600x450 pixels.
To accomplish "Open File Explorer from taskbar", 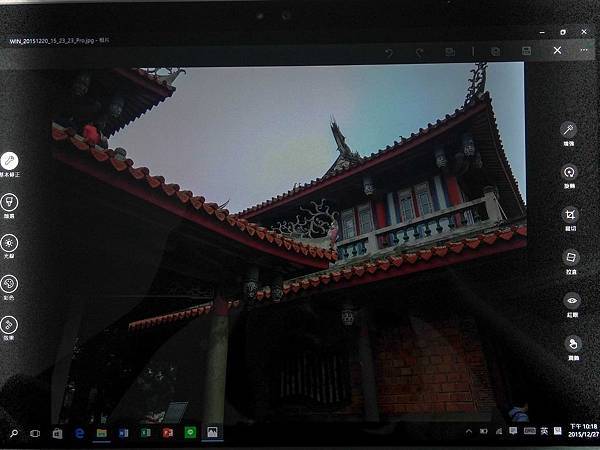I will 101,433.
